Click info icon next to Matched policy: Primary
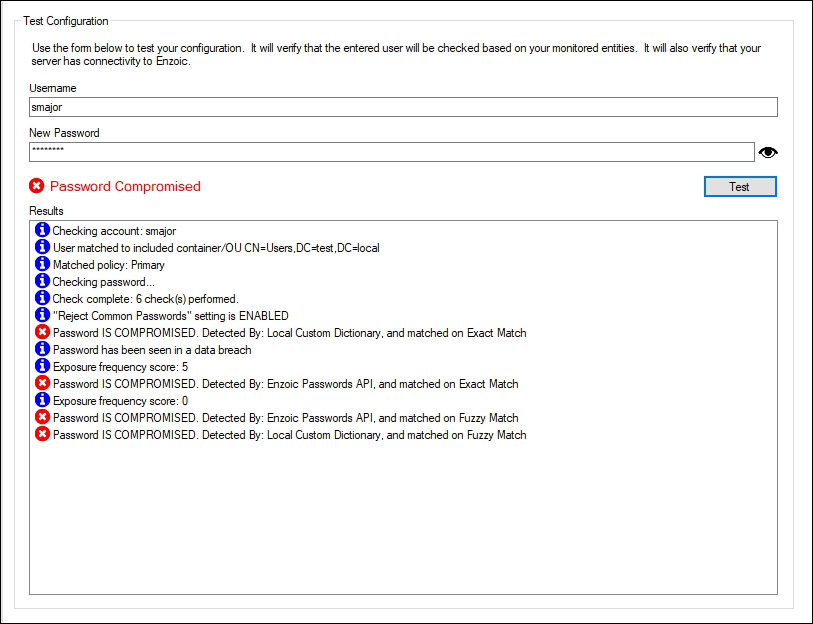Image resolution: width=813 pixels, height=624 pixels. [42, 265]
